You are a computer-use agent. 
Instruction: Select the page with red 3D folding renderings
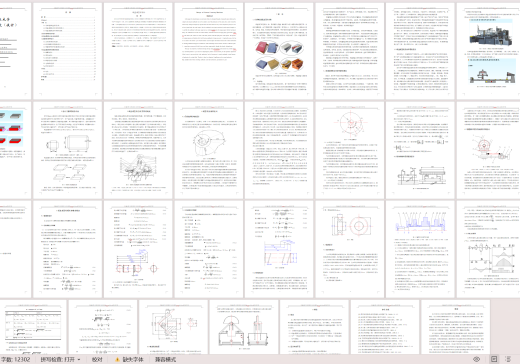pyautogui.click(x=15, y=150)
